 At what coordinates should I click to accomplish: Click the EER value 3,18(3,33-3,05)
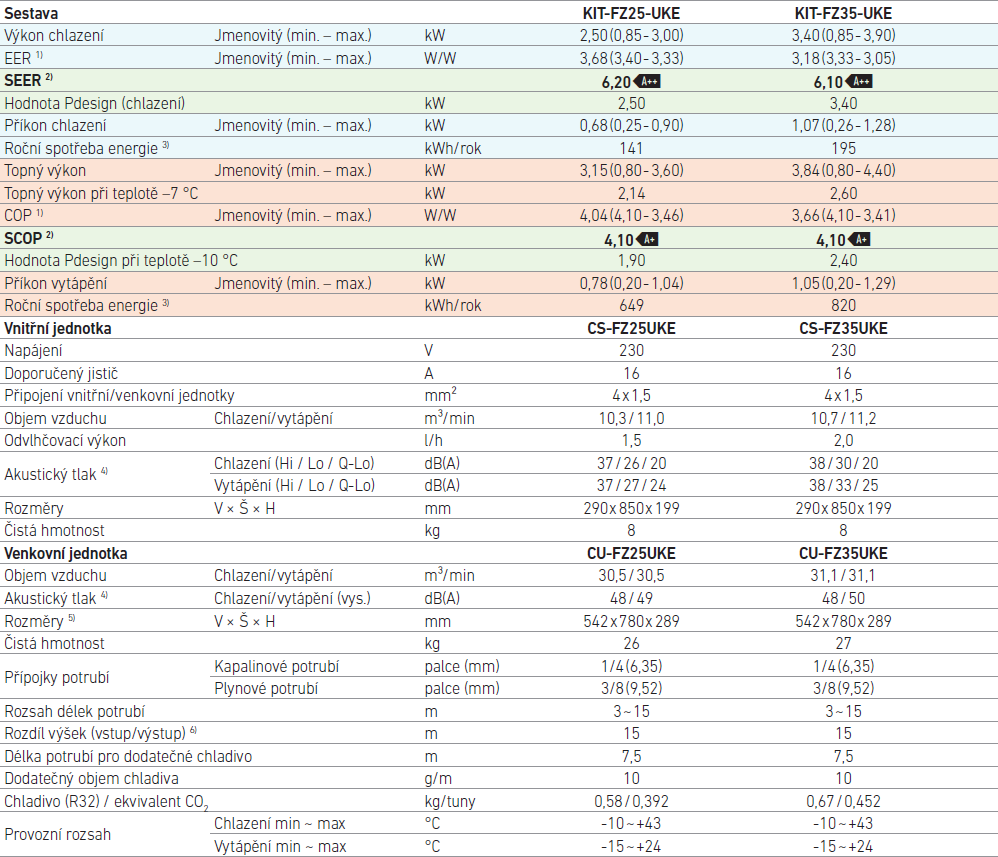843,59
